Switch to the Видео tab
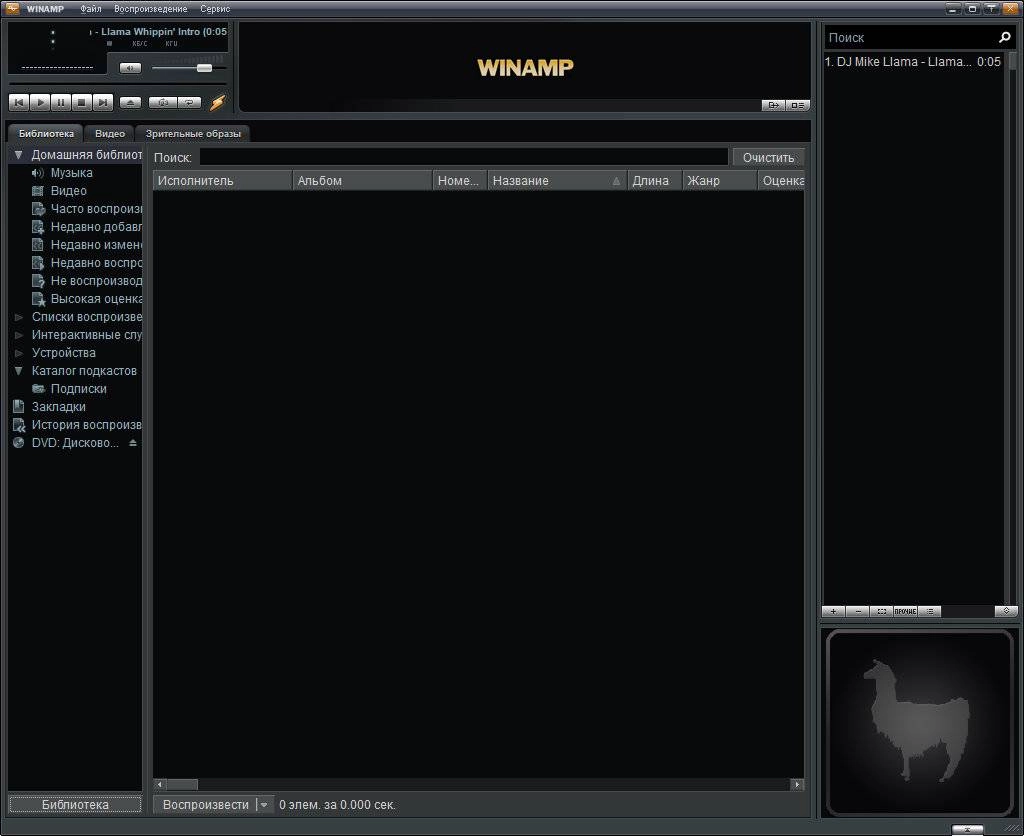The height and width of the screenshot is (836, 1024). point(110,133)
